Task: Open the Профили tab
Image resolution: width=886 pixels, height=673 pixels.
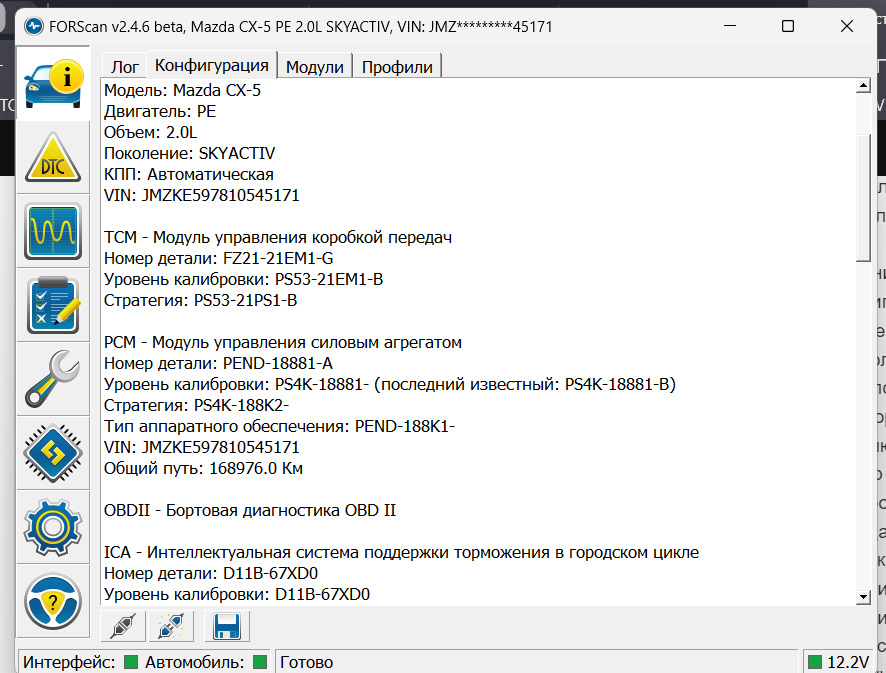Action: pyautogui.click(x=397, y=67)
